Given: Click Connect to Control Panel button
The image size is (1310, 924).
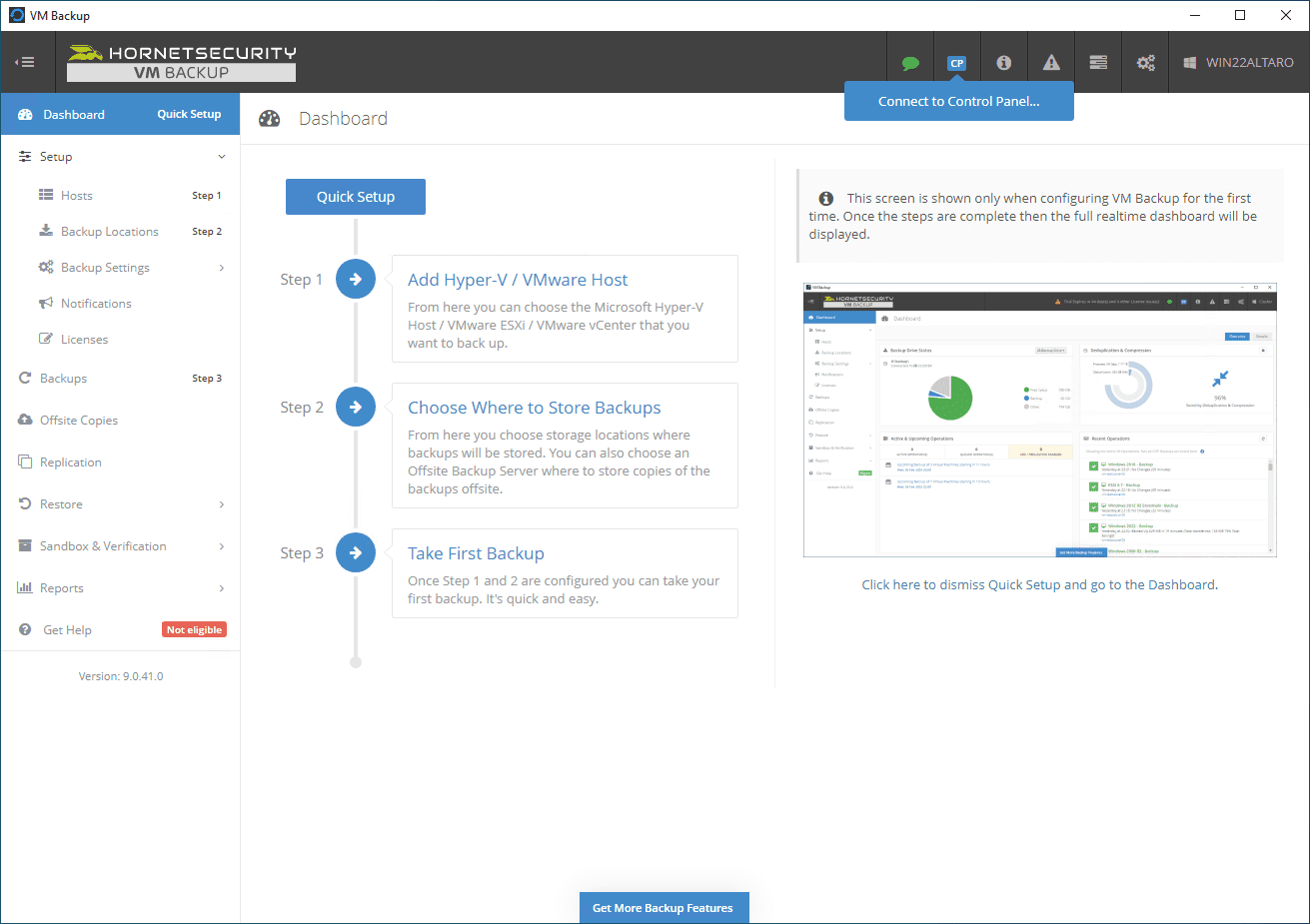Looking at the screenshot, I should point(959,101).
